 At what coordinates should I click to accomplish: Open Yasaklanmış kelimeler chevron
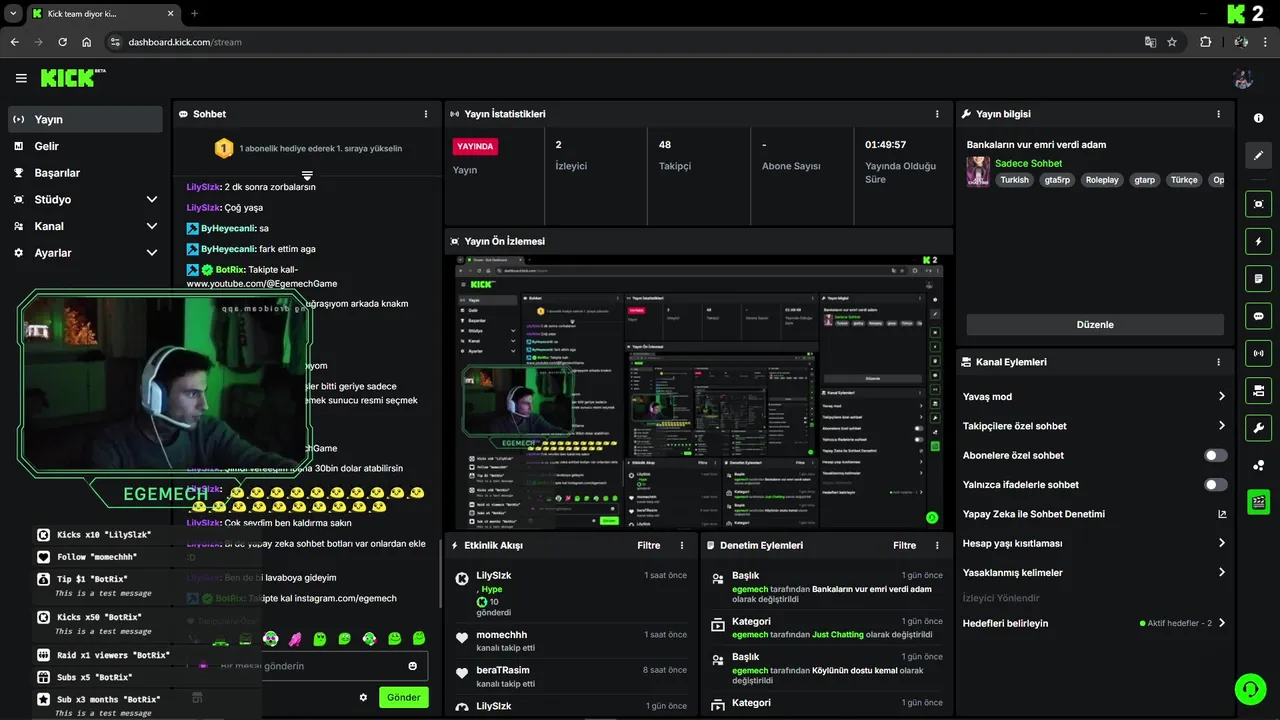[1221, 573]
